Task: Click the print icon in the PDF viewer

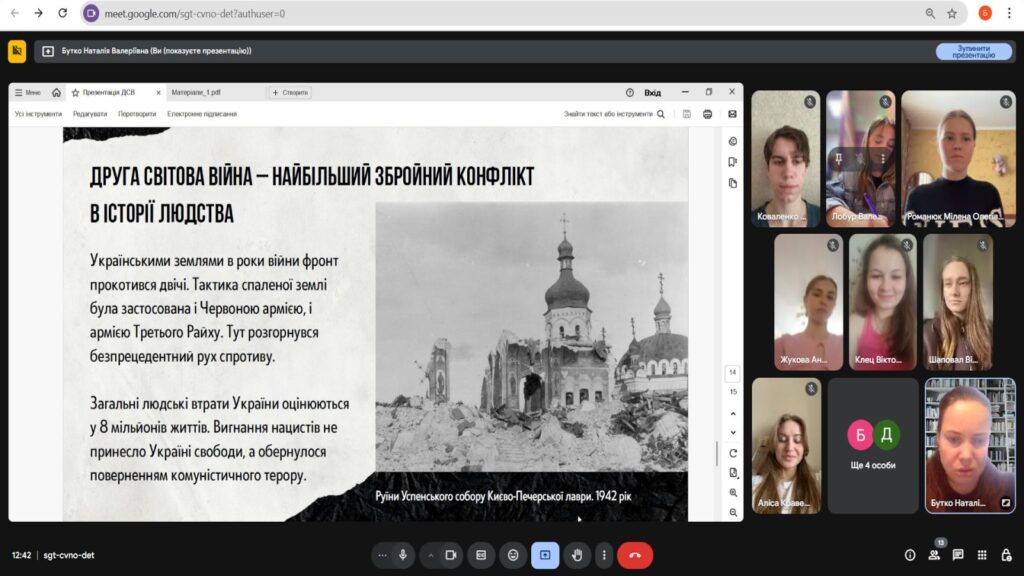Action: (x=708, y=114)
